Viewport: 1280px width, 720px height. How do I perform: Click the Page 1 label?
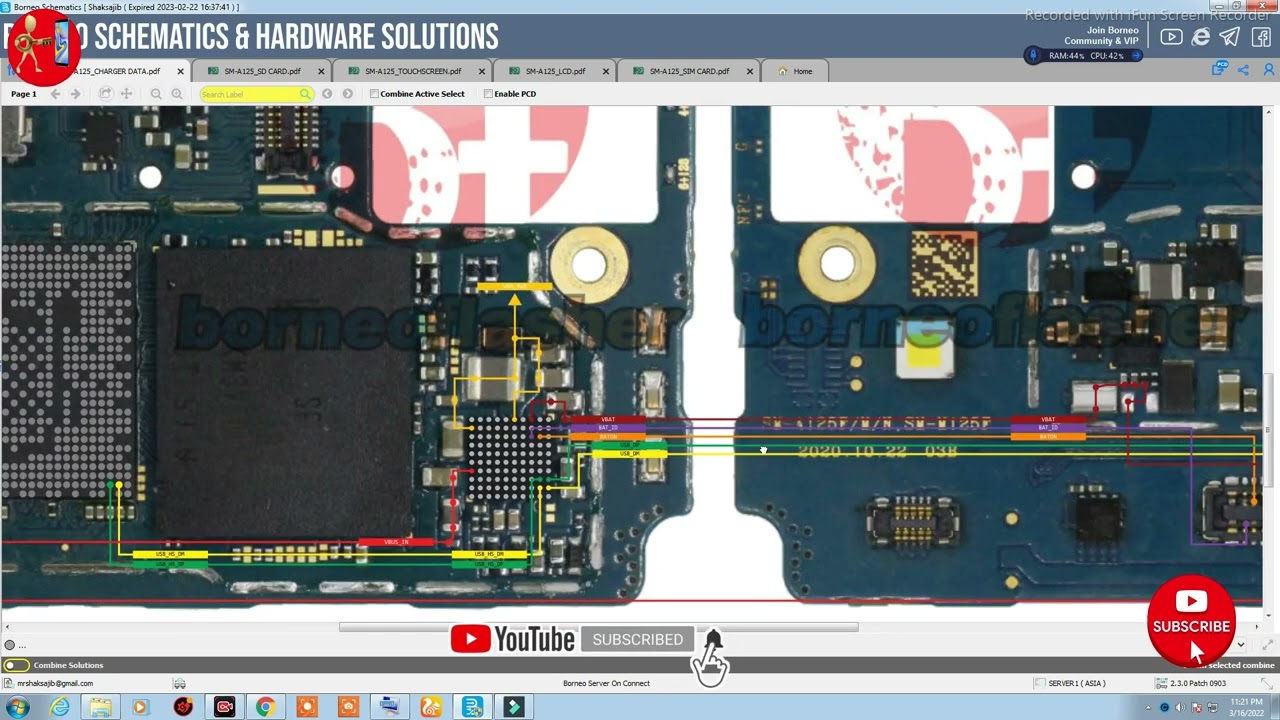[x=23, y=94]
